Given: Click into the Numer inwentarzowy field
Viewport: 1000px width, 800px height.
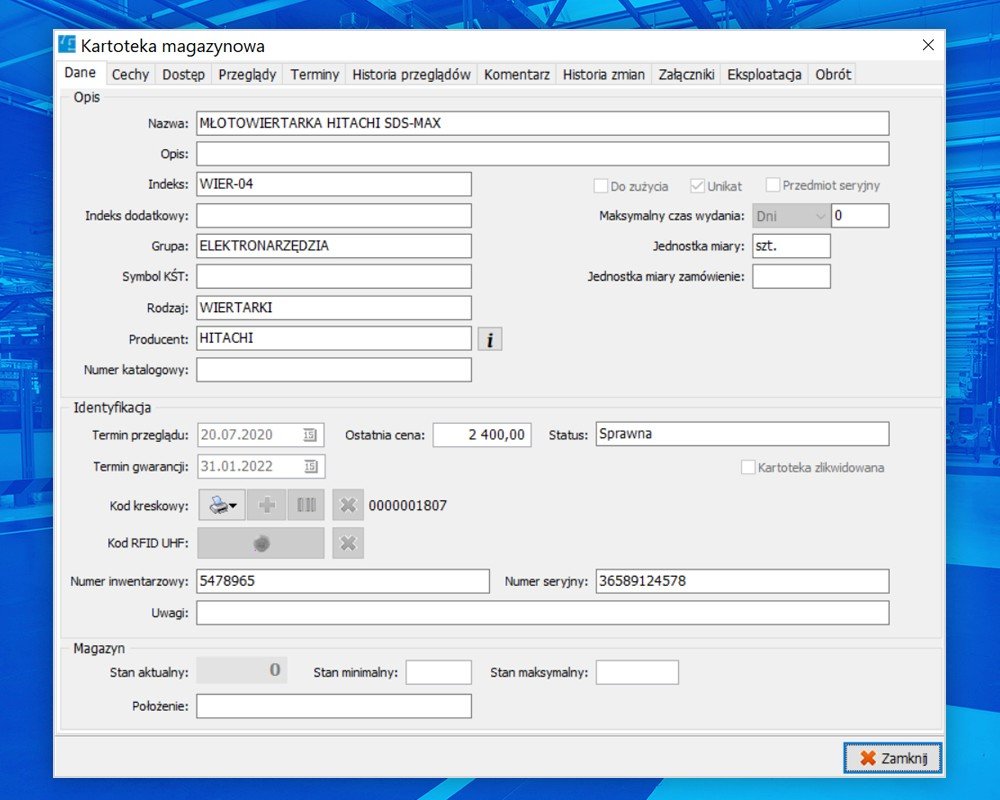Looking at the screenshot, I should coord(342,581).
